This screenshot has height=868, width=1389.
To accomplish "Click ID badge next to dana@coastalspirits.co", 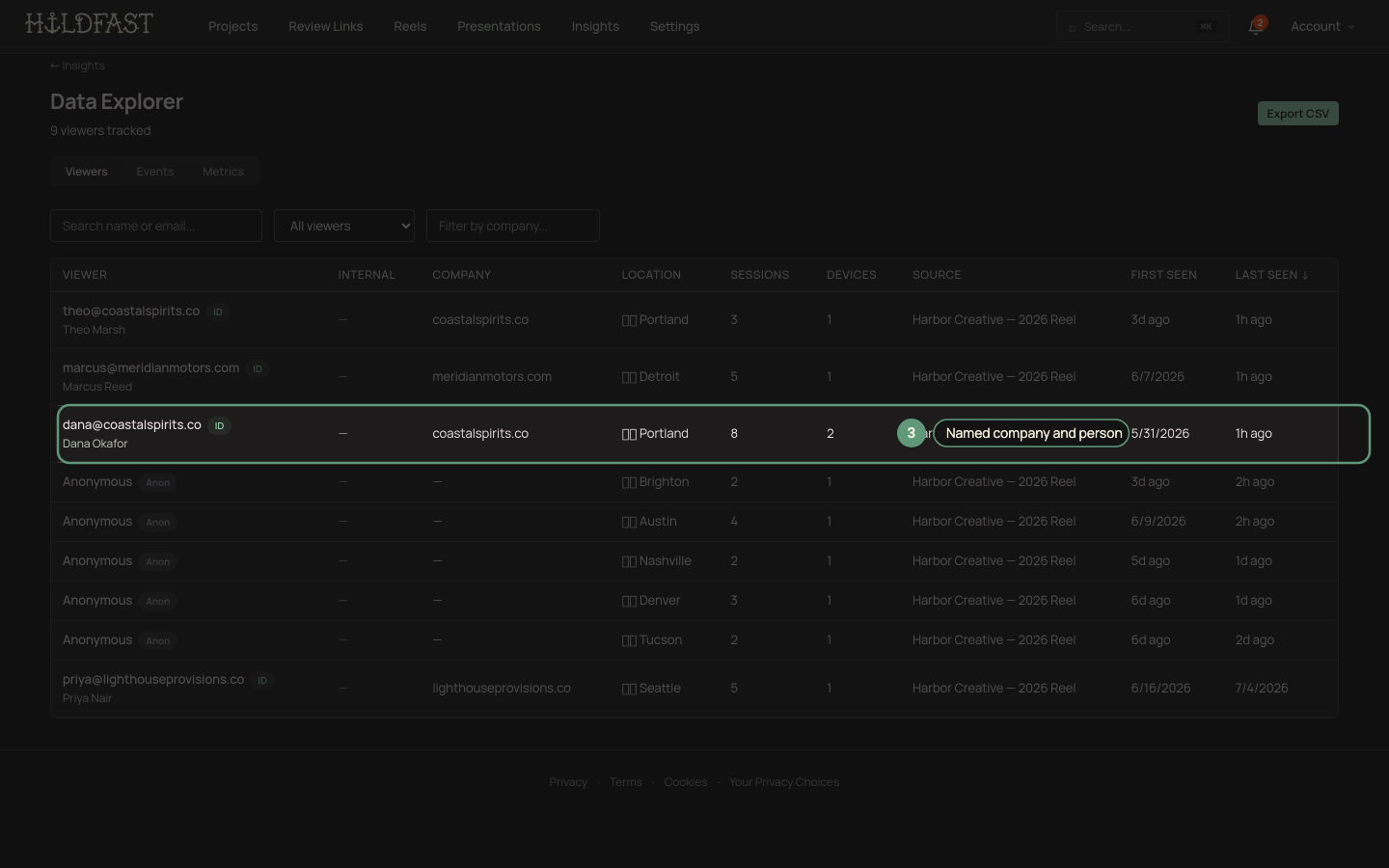I will click(220, 426).
